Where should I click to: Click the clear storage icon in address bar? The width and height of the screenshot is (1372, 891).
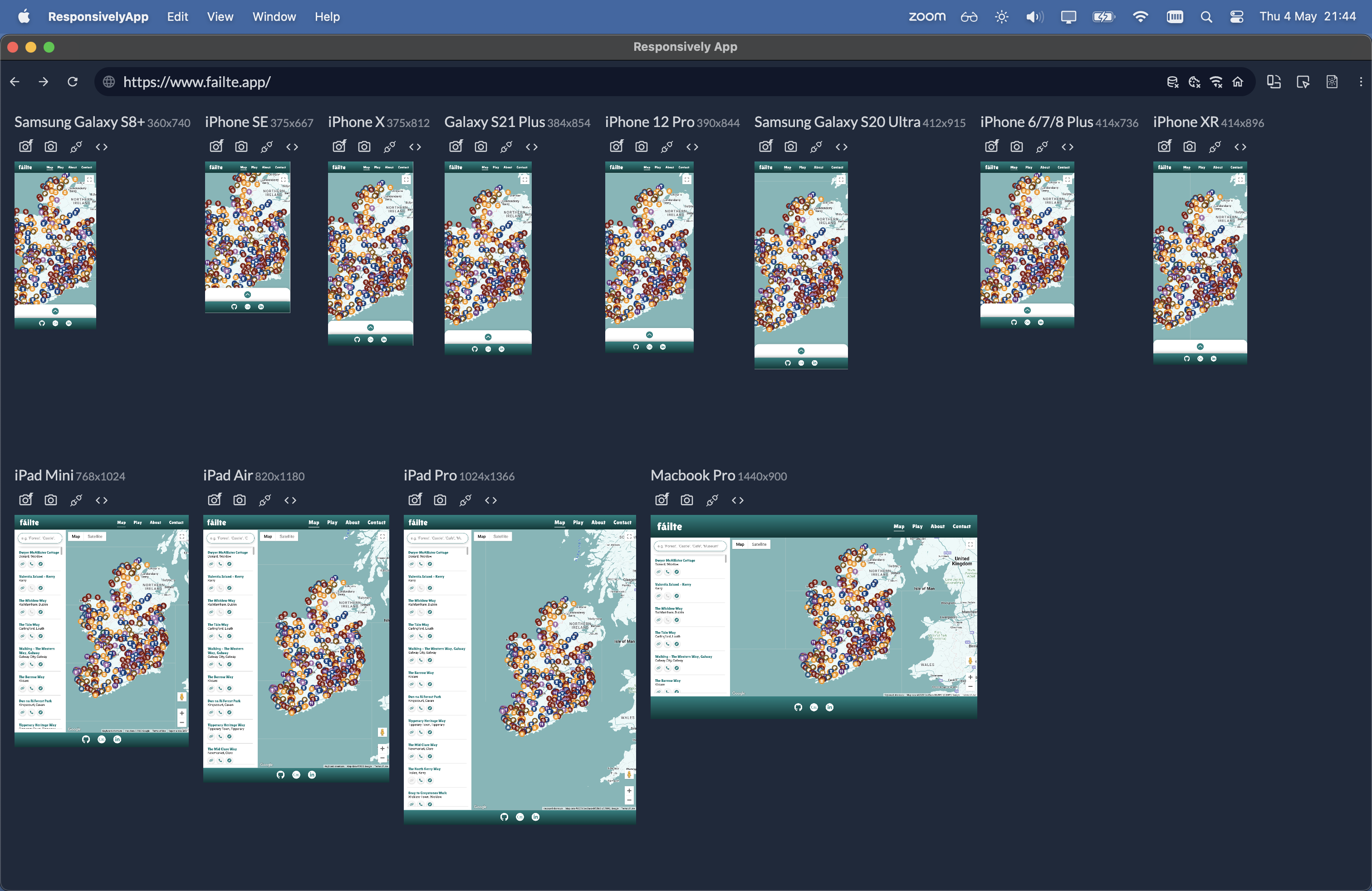[x=1172, y=82]
